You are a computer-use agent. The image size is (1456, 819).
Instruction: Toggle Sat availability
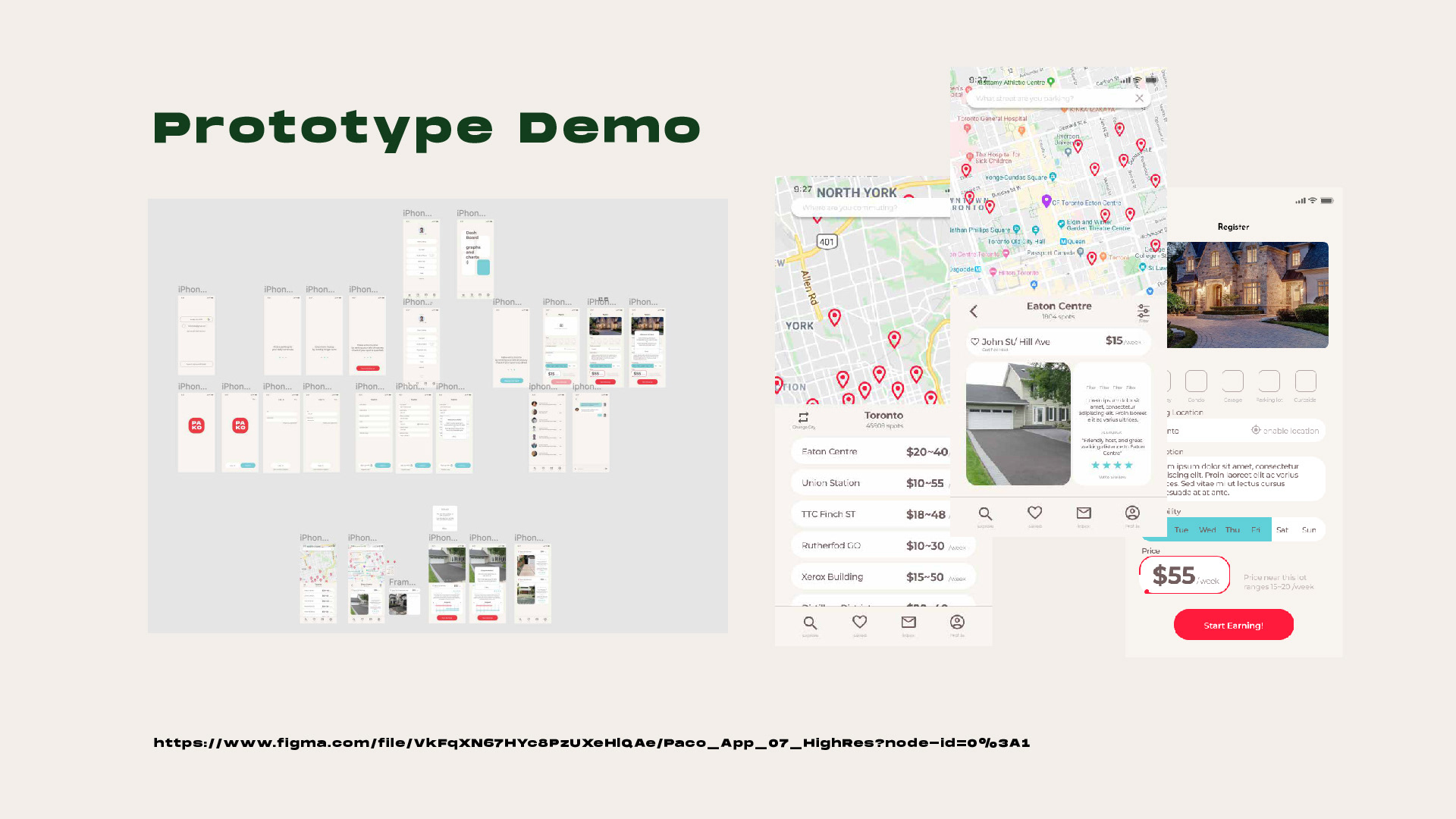1282,530
